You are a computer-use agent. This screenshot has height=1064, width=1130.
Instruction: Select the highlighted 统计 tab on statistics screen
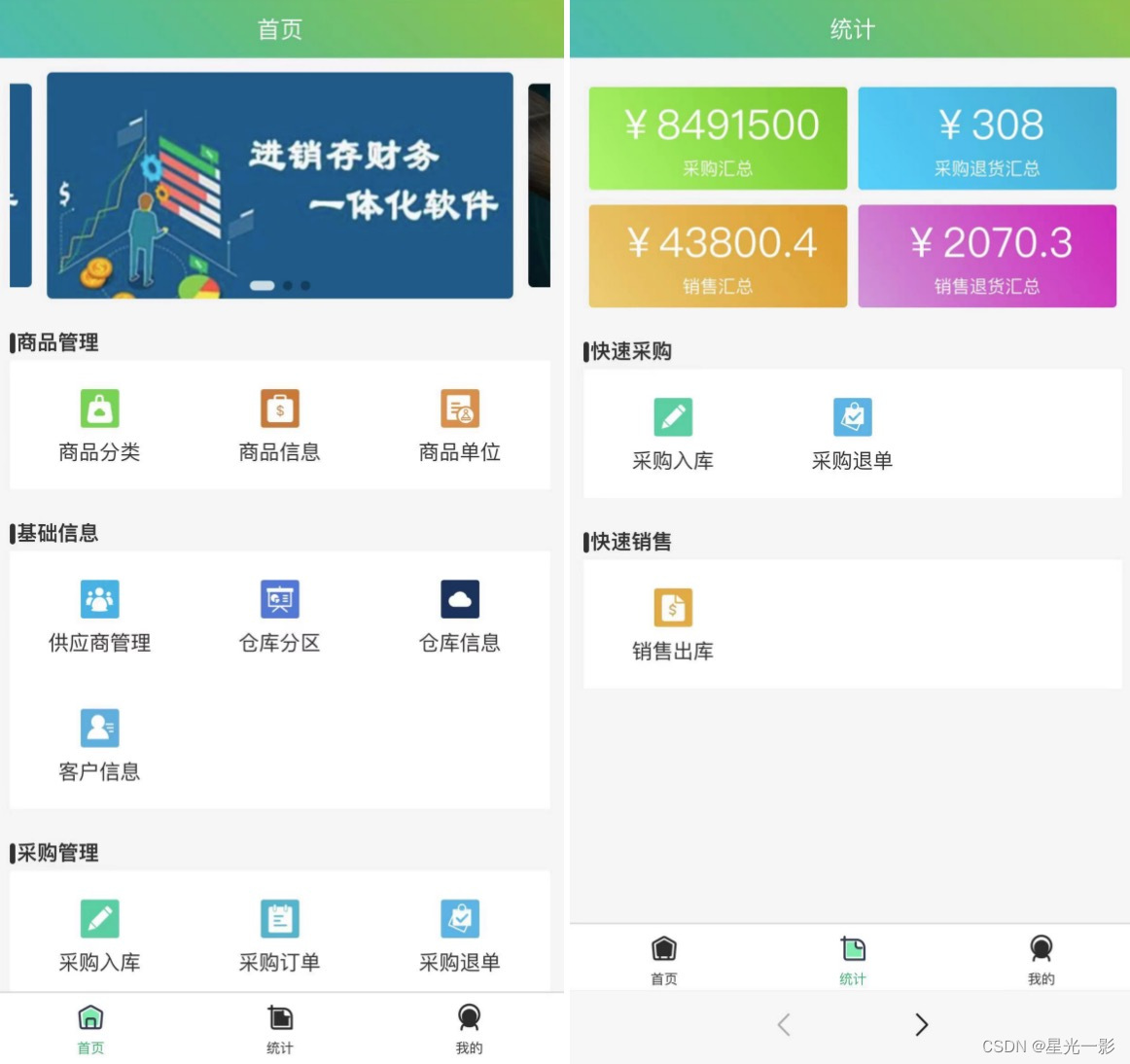[x=853, y=960]
